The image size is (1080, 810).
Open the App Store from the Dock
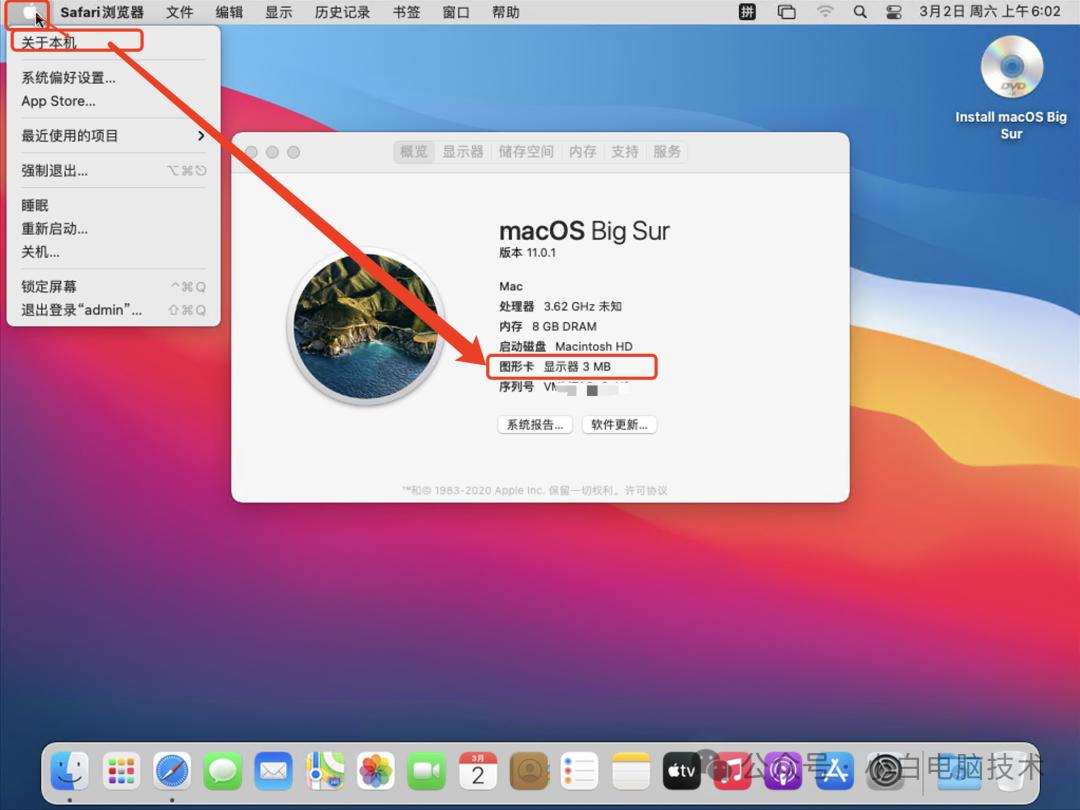tap(835, 772)
